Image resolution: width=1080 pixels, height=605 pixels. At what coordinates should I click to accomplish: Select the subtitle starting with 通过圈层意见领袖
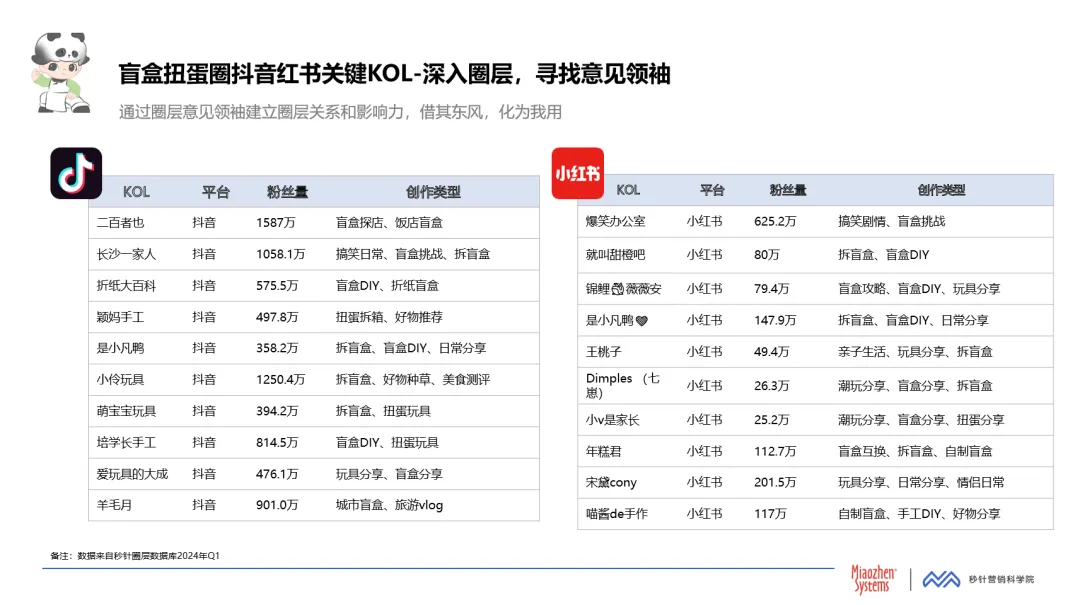coord(340,111)
